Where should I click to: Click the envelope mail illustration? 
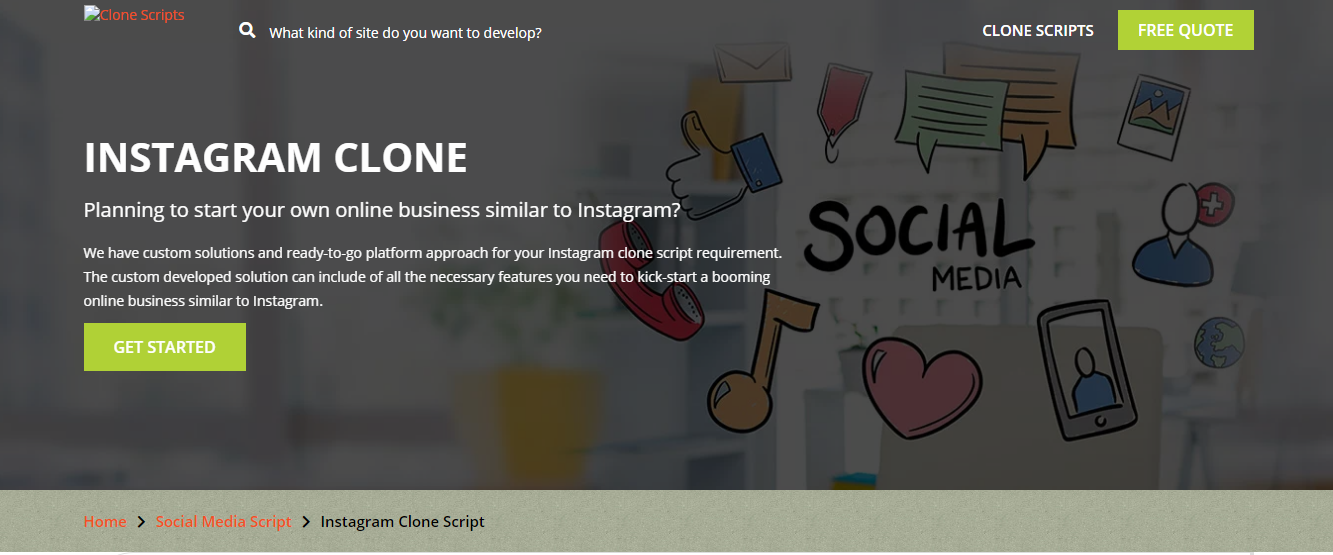coord(752,61)
